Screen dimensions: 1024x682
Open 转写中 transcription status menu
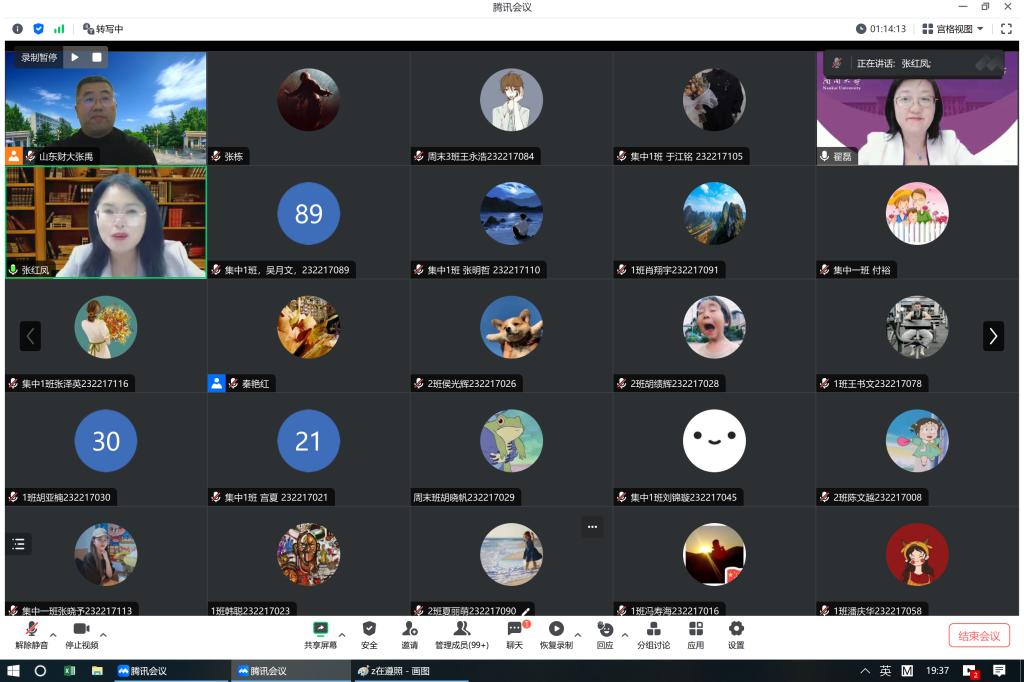tap(103, 29)
